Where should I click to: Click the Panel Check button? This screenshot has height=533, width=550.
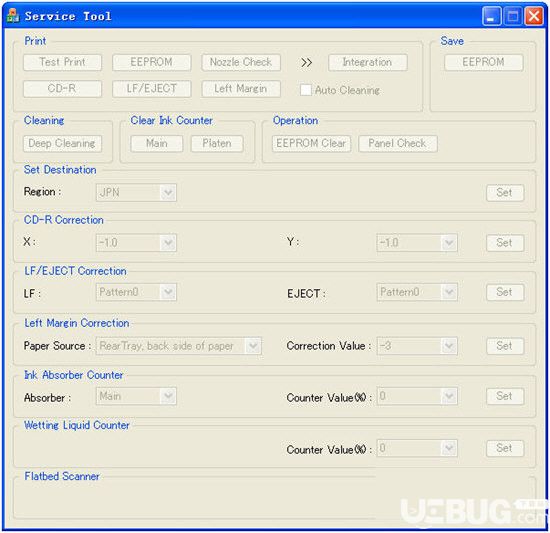coord(398,143)
